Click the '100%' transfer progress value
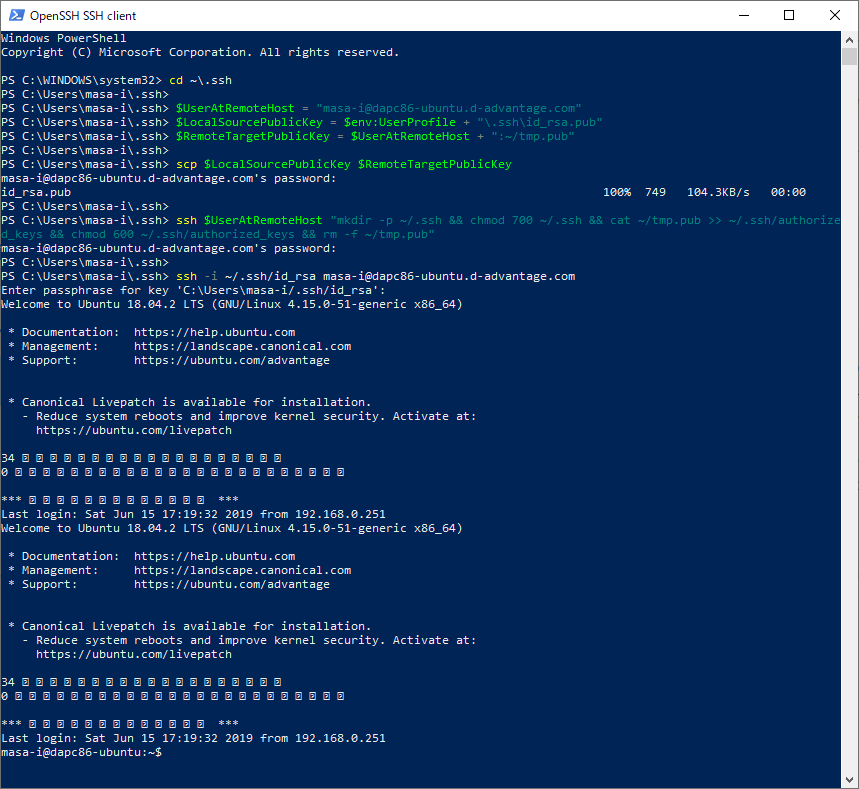This screenshot has height=789, width=859. (x=617, y=192)
